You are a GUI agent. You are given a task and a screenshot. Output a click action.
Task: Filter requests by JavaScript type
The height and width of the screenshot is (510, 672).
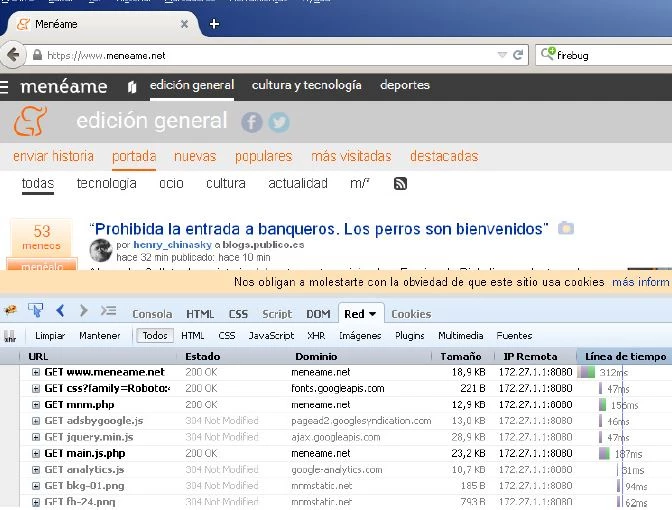tap(271, 336)
